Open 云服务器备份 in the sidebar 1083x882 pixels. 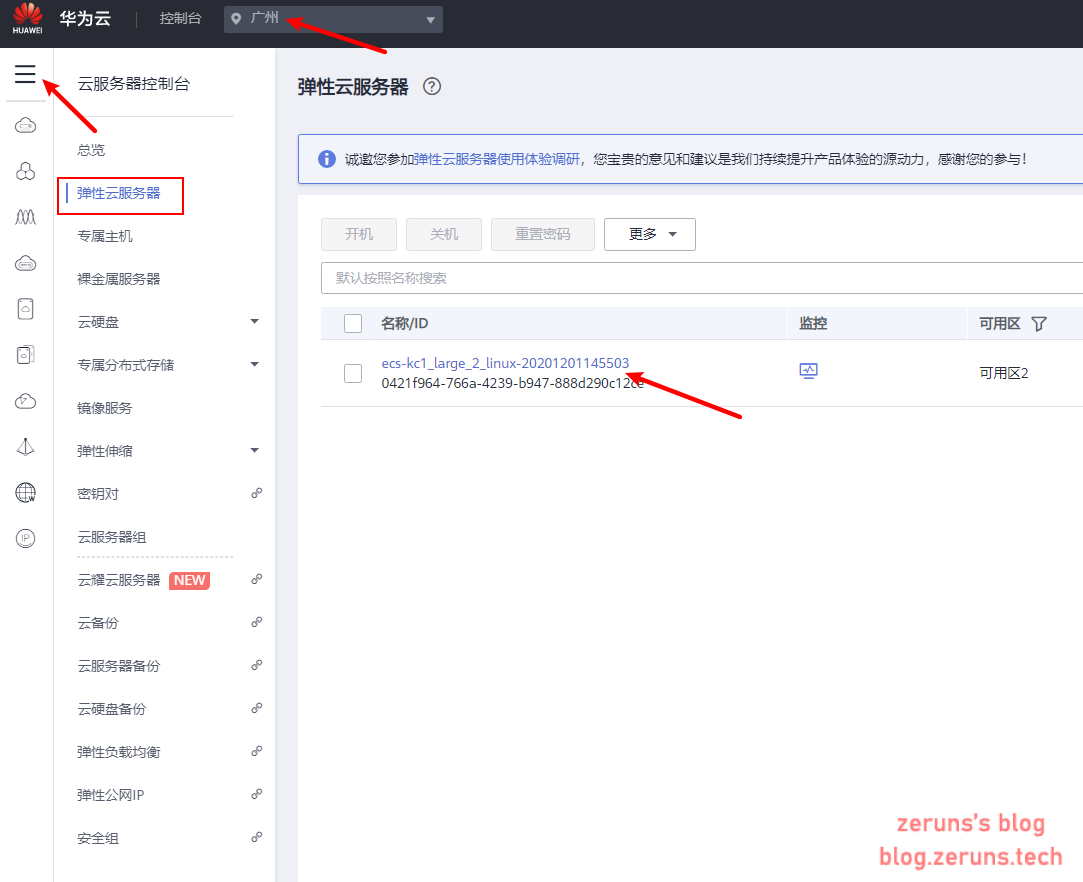119,666
